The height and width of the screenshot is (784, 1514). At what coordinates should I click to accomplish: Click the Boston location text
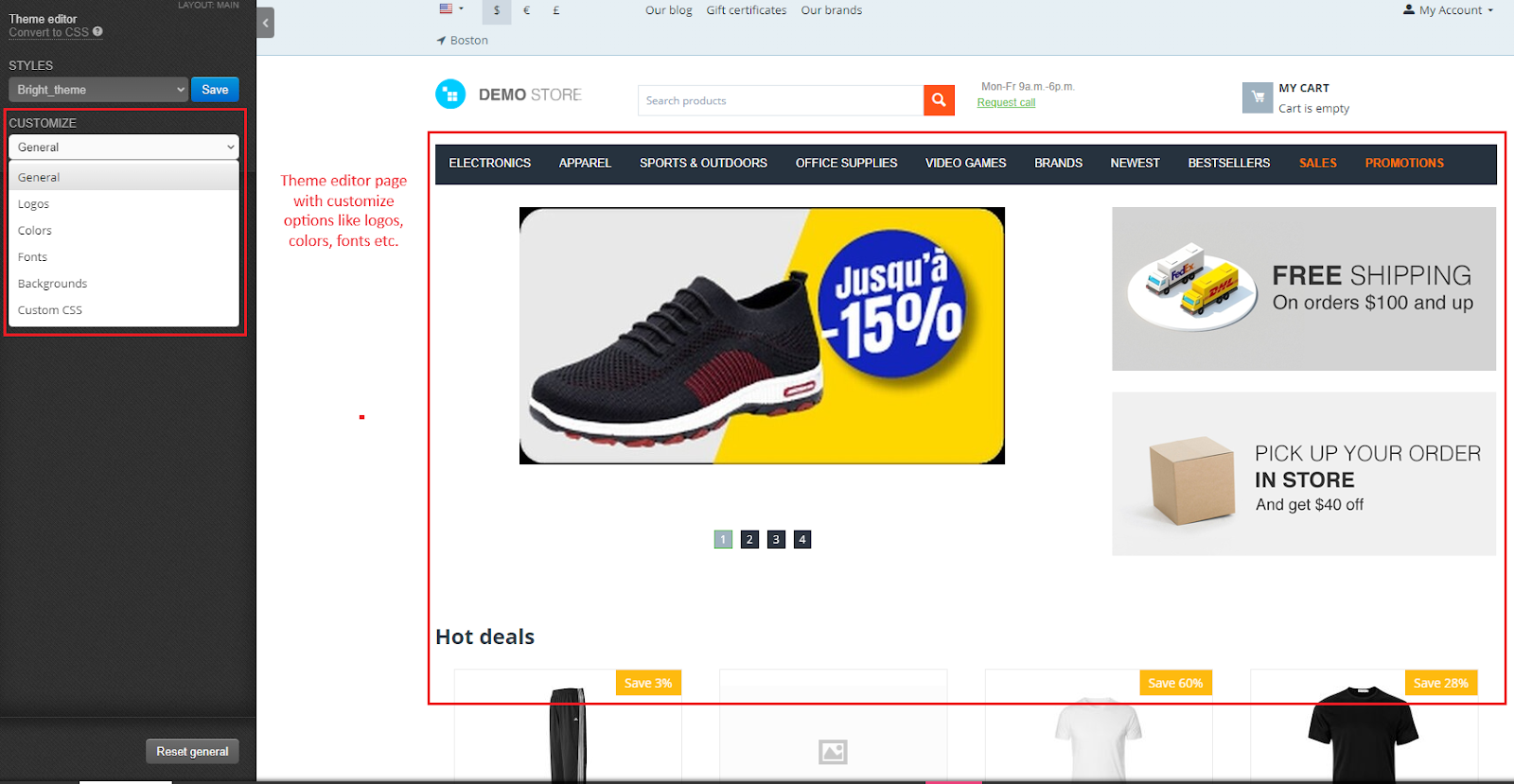[469, 41]
